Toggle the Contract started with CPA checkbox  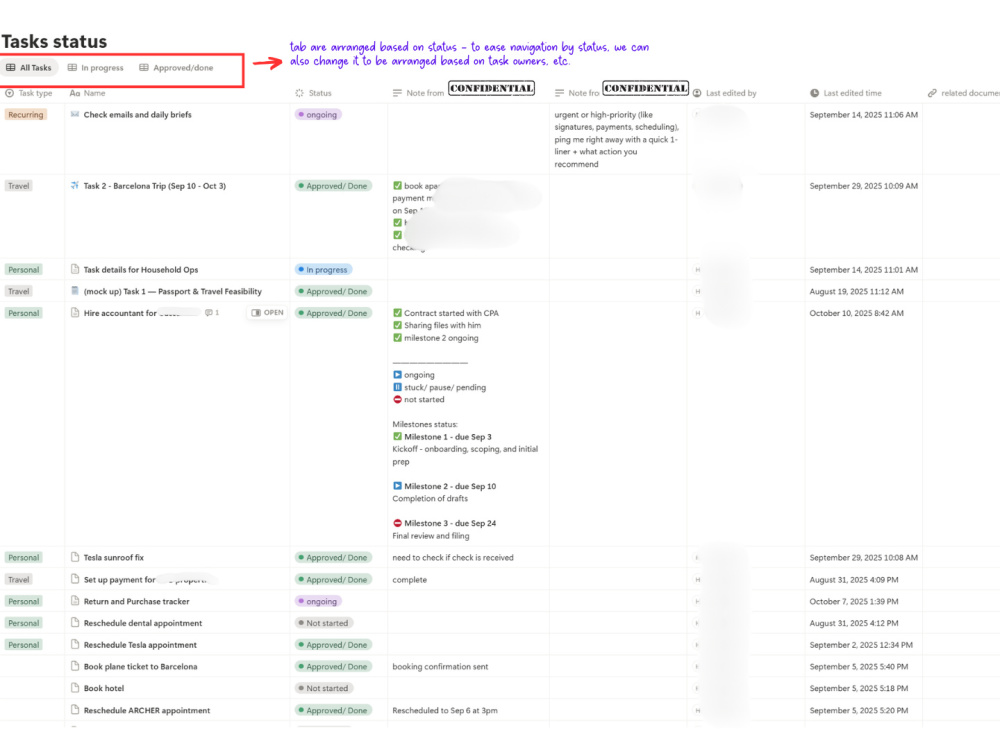click(397, 312)
